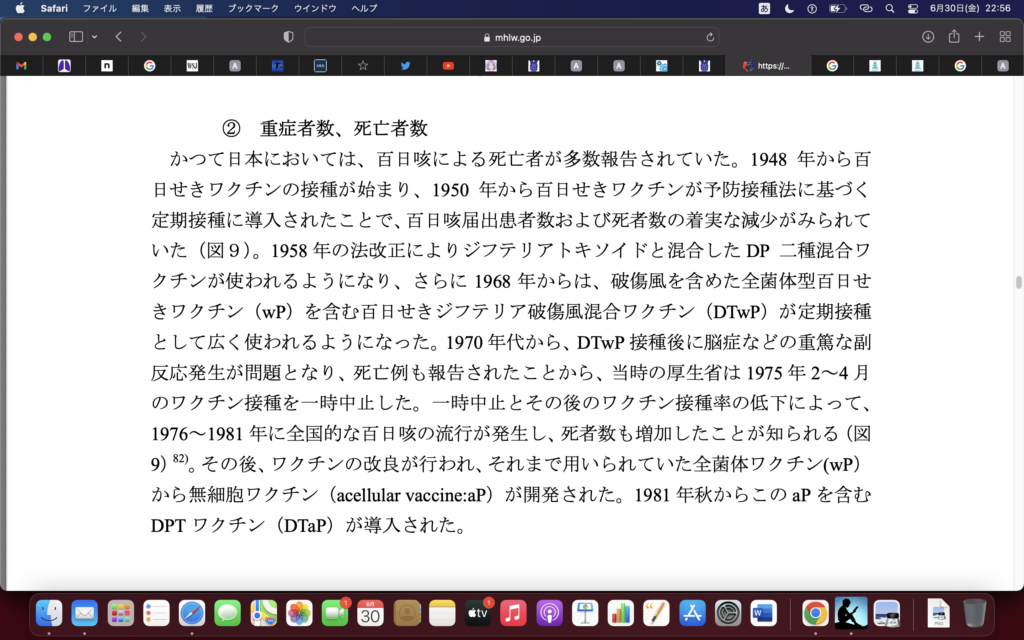Image resolution: width=1024 pixels, height=640 pixels.
Task: Toggle Focus mode with the moon icon
Action: (789, 9)
